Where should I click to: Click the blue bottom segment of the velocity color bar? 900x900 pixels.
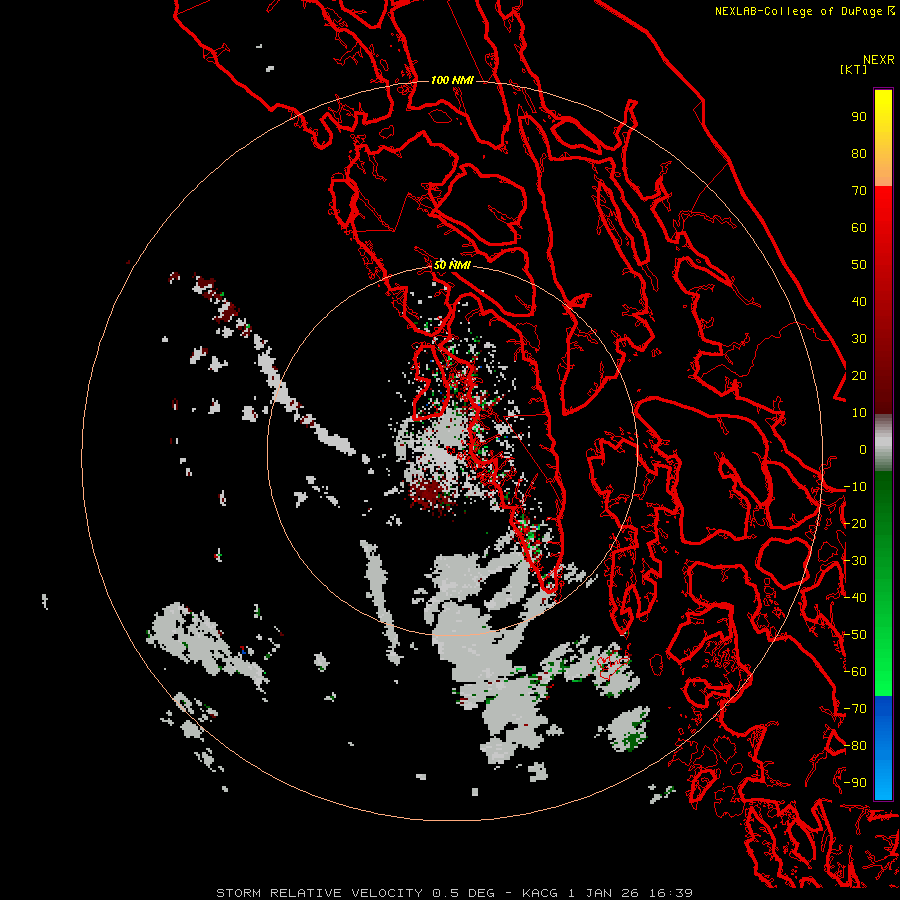click(x=883, y=747)
